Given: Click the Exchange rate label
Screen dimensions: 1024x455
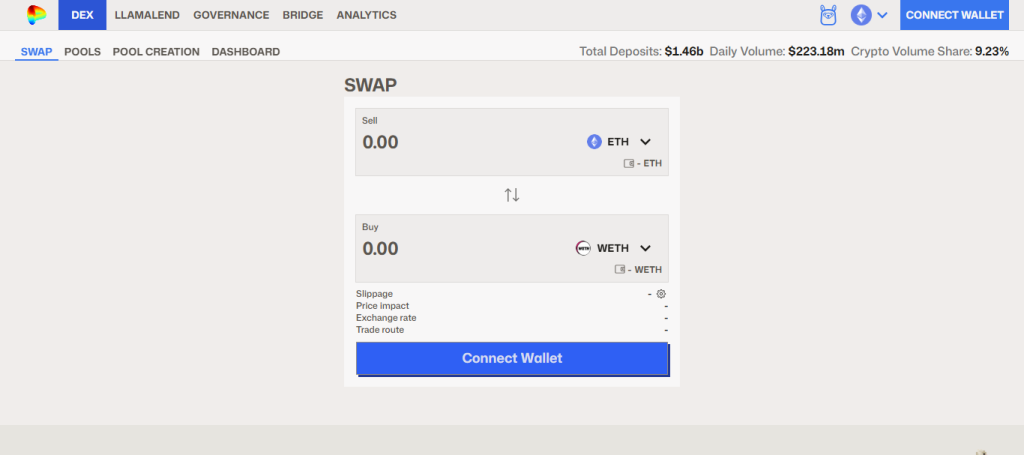Looking at the screenshot, I should tap(386, 318).
